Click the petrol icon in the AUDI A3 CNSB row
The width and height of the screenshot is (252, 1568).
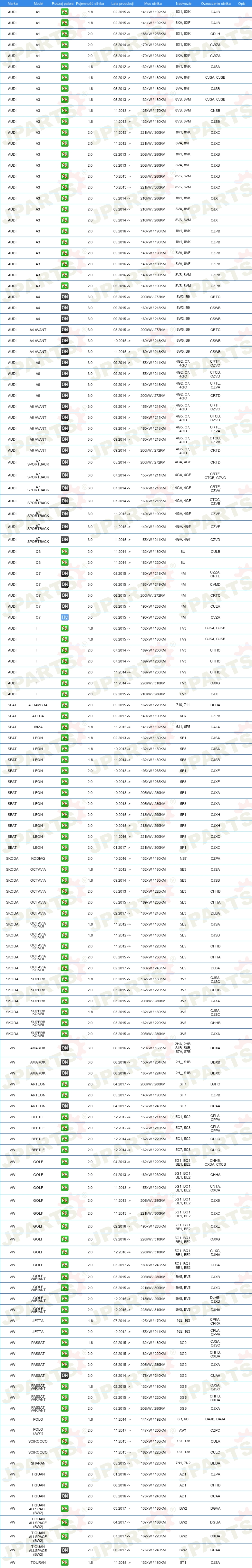pyautogui.click(x=64, y=111)
